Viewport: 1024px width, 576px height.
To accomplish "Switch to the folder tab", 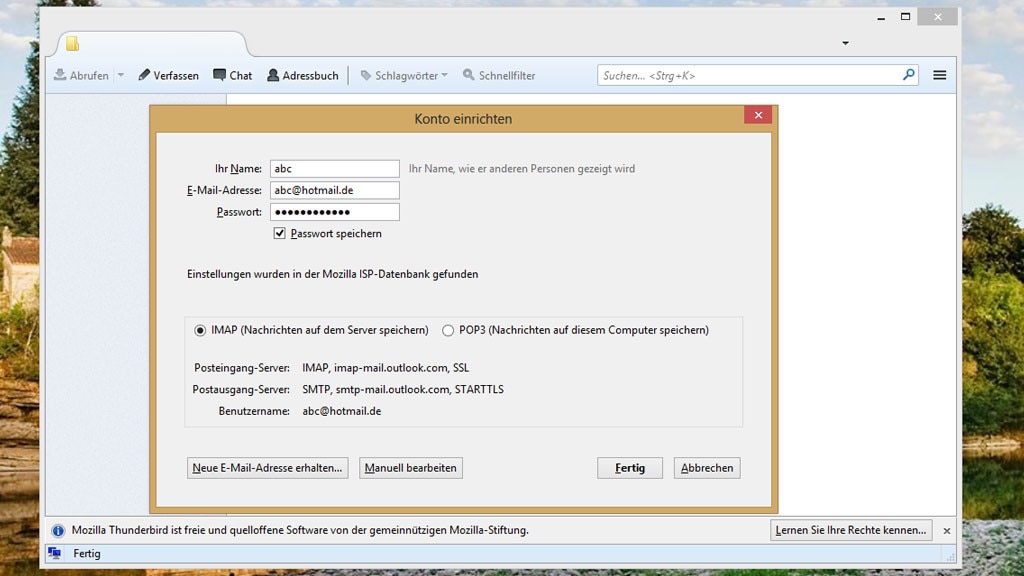I will [150, 43].
